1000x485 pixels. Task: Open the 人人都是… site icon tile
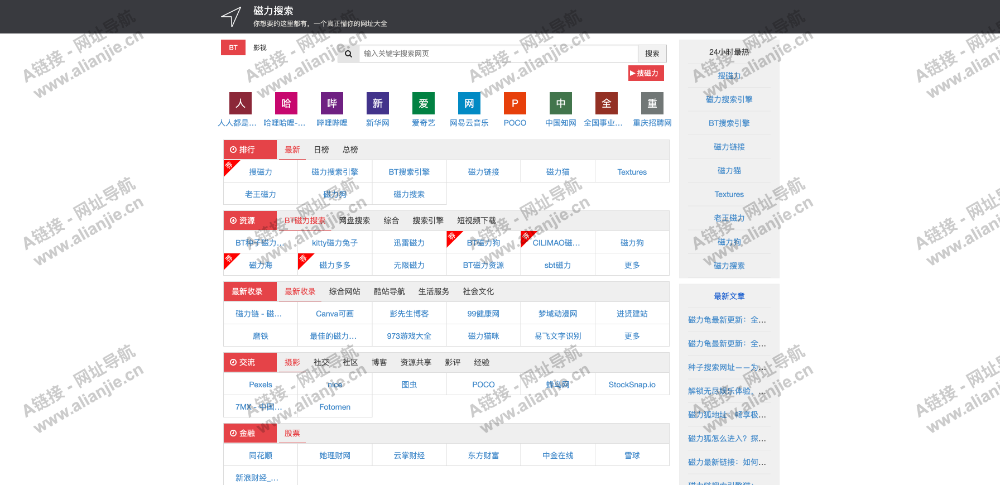pos(240,103)
